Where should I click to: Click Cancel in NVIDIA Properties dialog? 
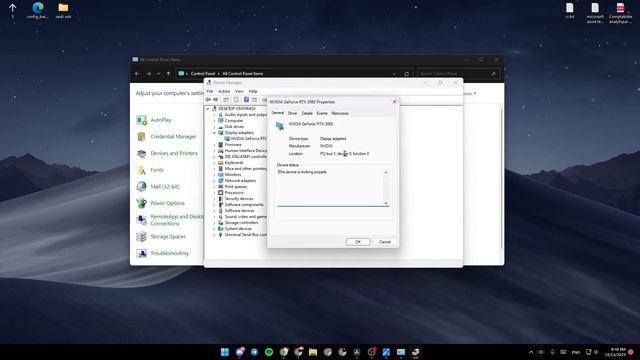[x=385, y=242]
